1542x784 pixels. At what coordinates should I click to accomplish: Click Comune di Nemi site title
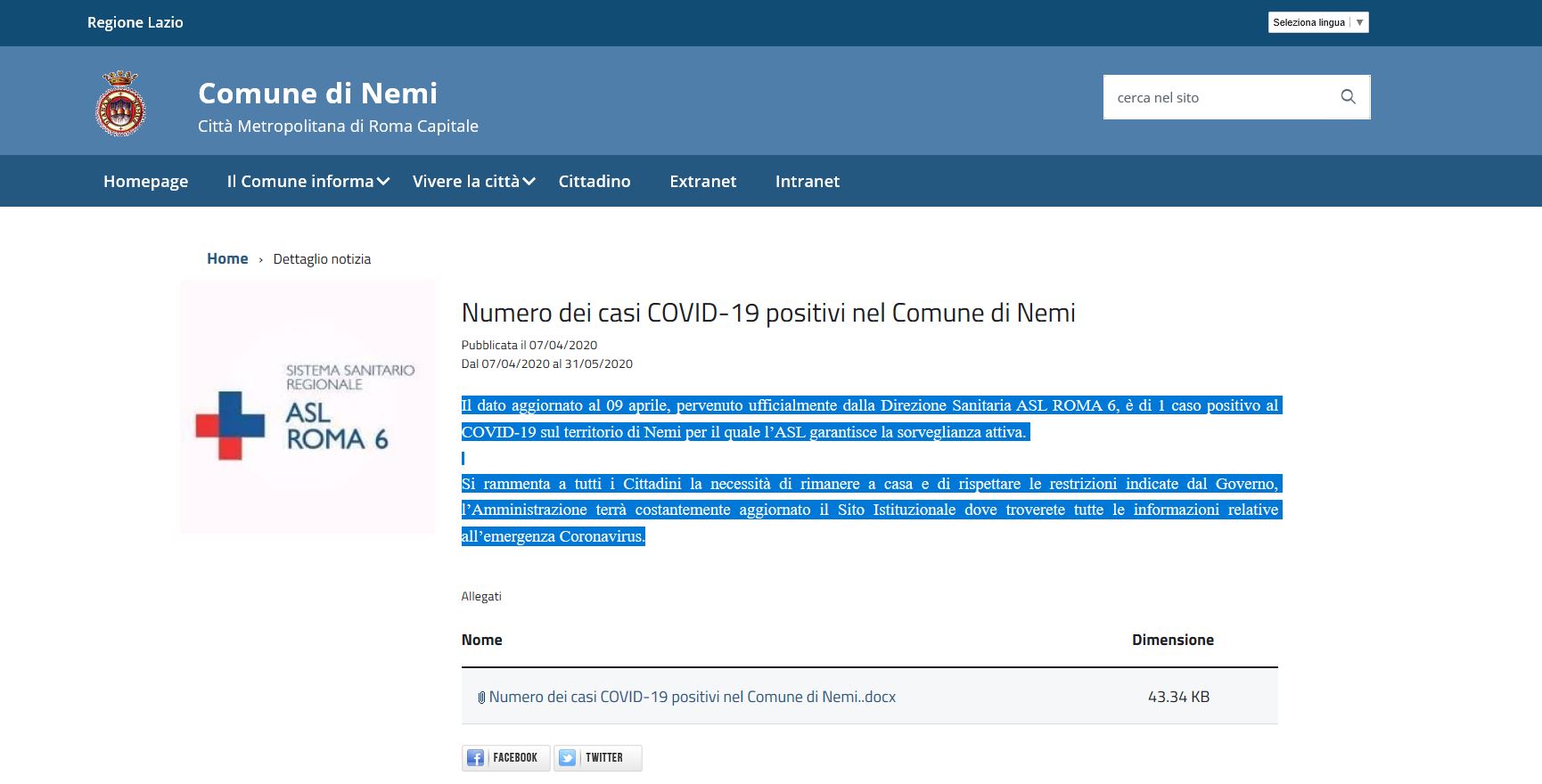click(x=317, y=93)
